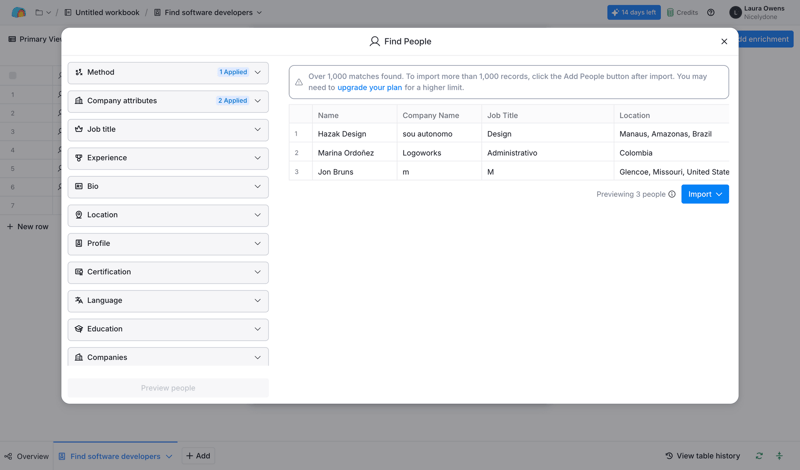Select the Jon Bruns name cell
The image size is (800, 470).
355,172
